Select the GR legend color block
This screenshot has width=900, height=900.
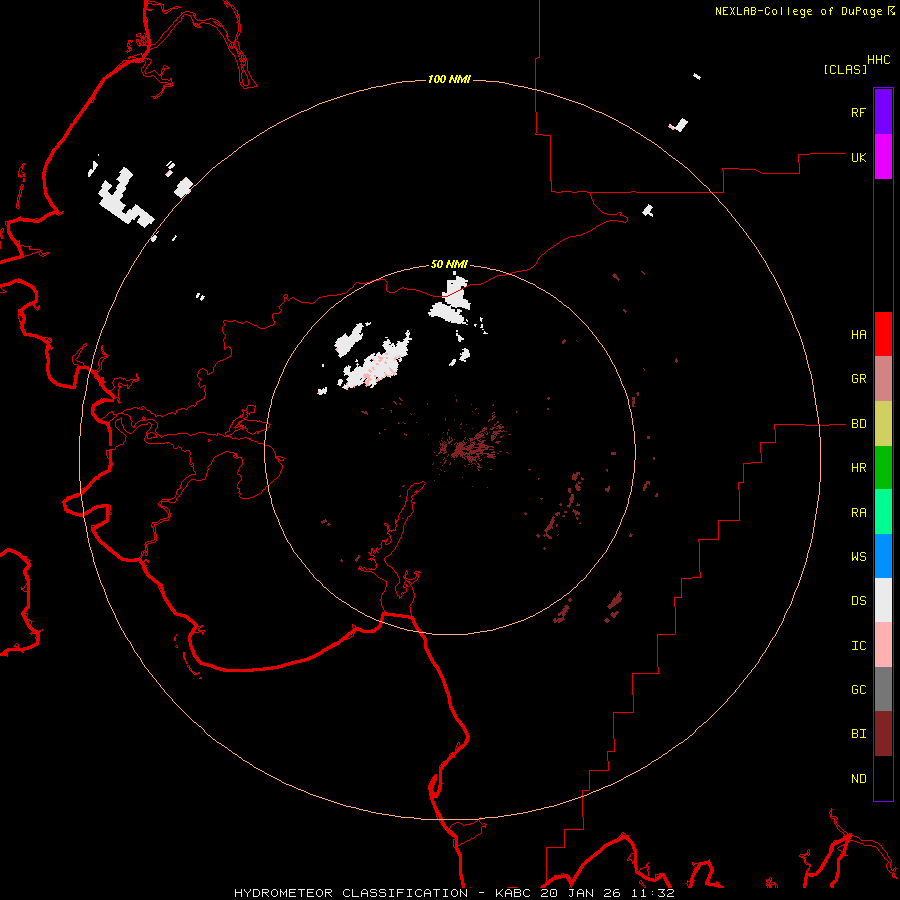click(x=883, y=379)
